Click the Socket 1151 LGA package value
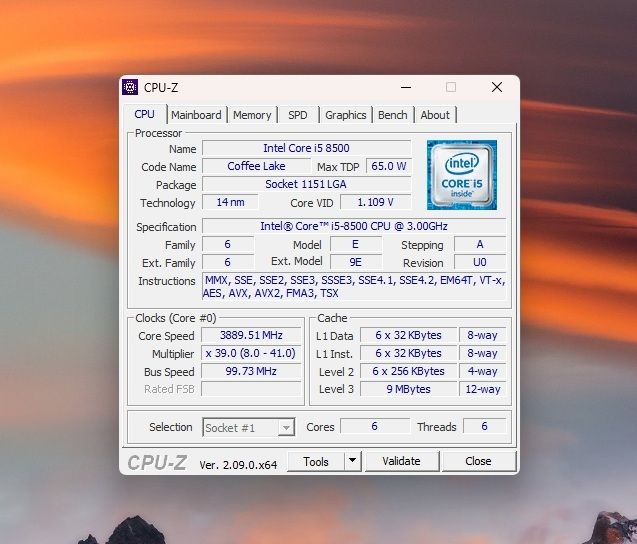 coord(306,184)
